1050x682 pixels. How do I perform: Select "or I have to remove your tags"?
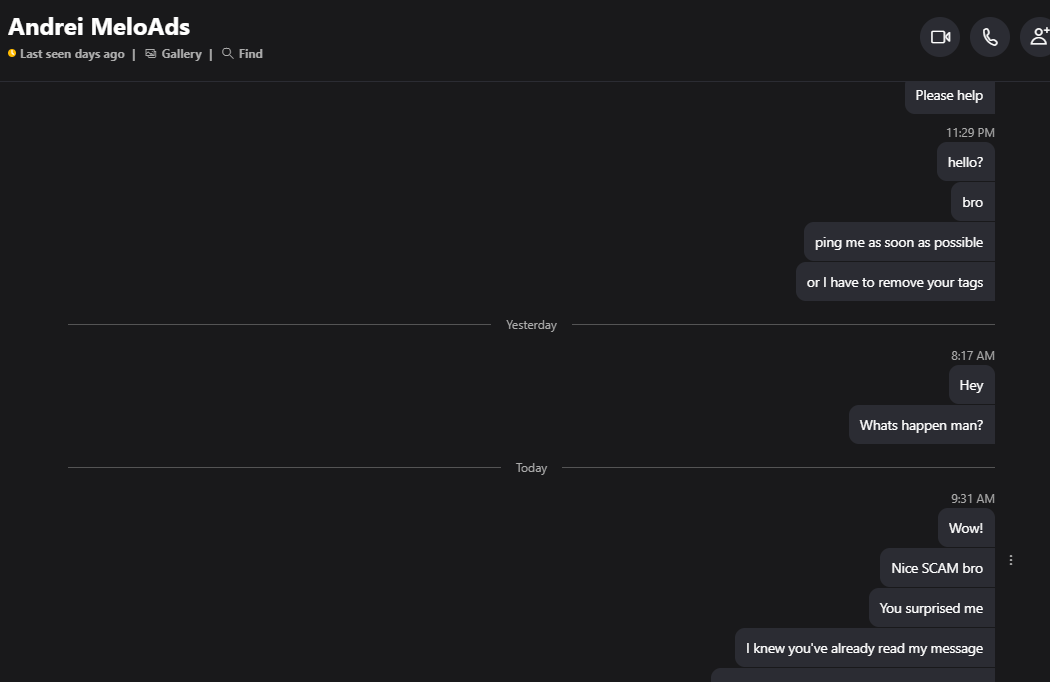coord(894,282)
